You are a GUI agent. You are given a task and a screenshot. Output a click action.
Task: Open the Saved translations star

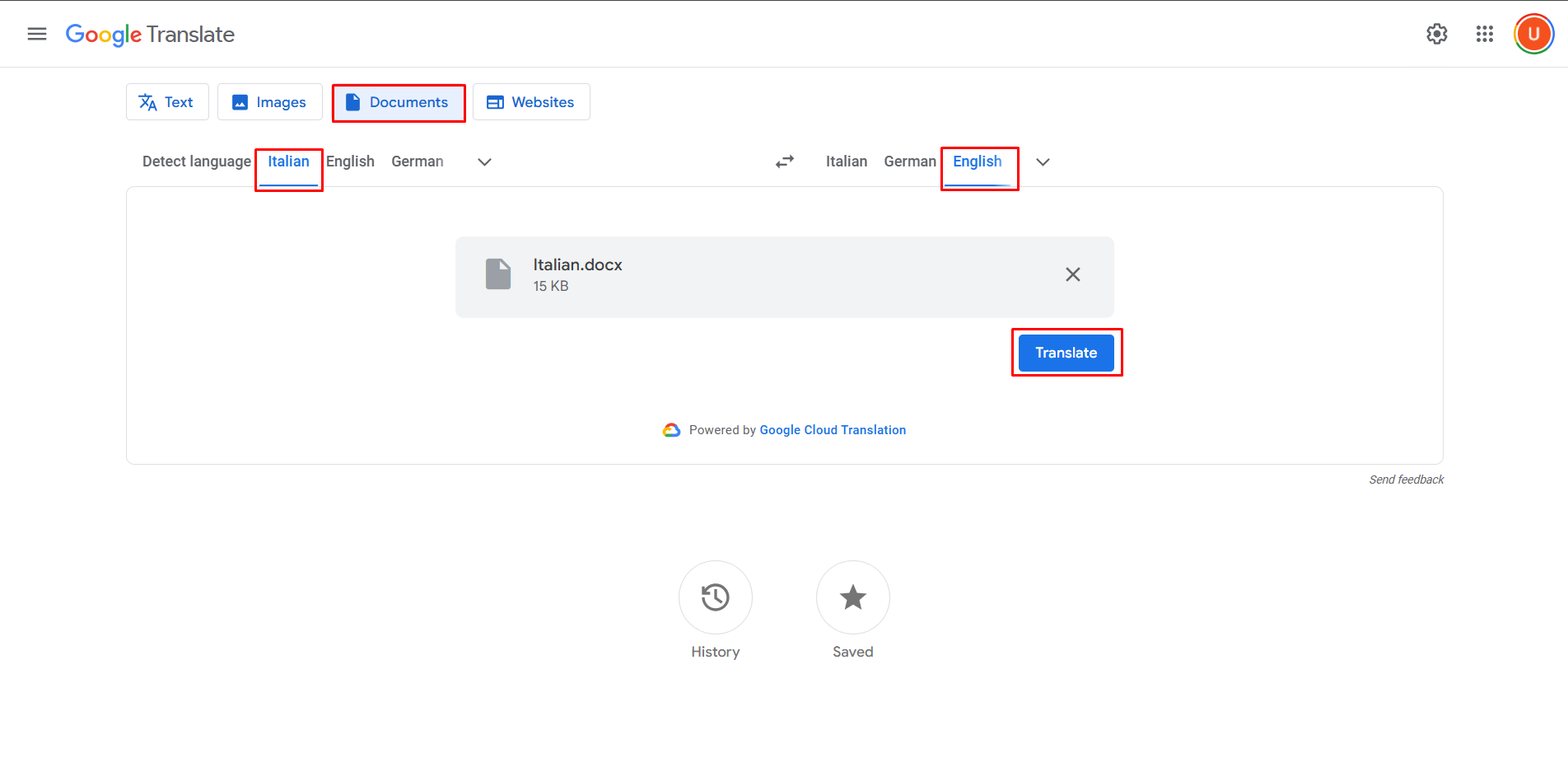tap(852, 597)
